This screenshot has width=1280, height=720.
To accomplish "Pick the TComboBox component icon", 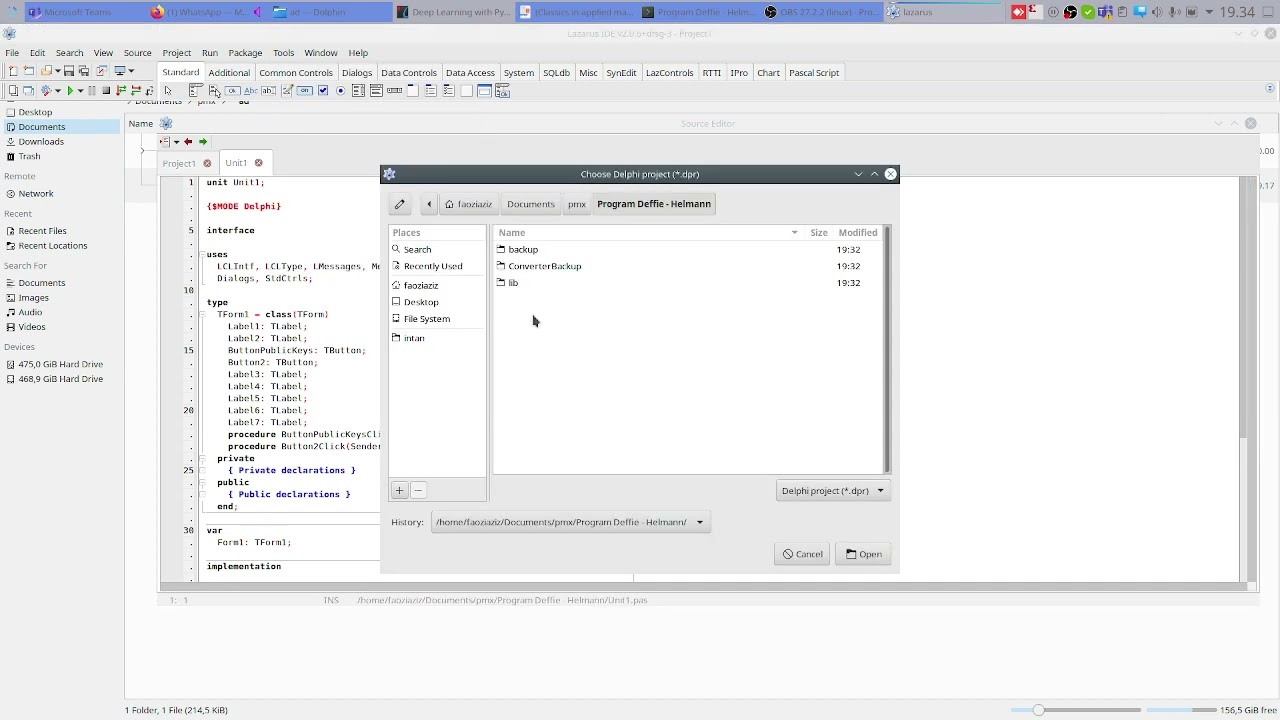I will 376,90.
